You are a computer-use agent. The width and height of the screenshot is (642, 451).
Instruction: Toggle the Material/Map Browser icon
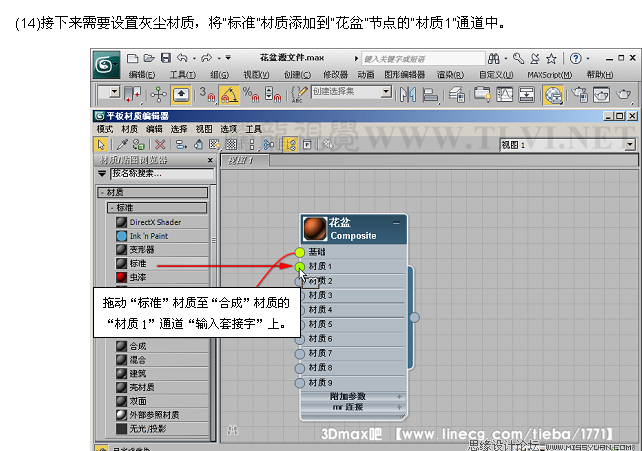point(290,144)
